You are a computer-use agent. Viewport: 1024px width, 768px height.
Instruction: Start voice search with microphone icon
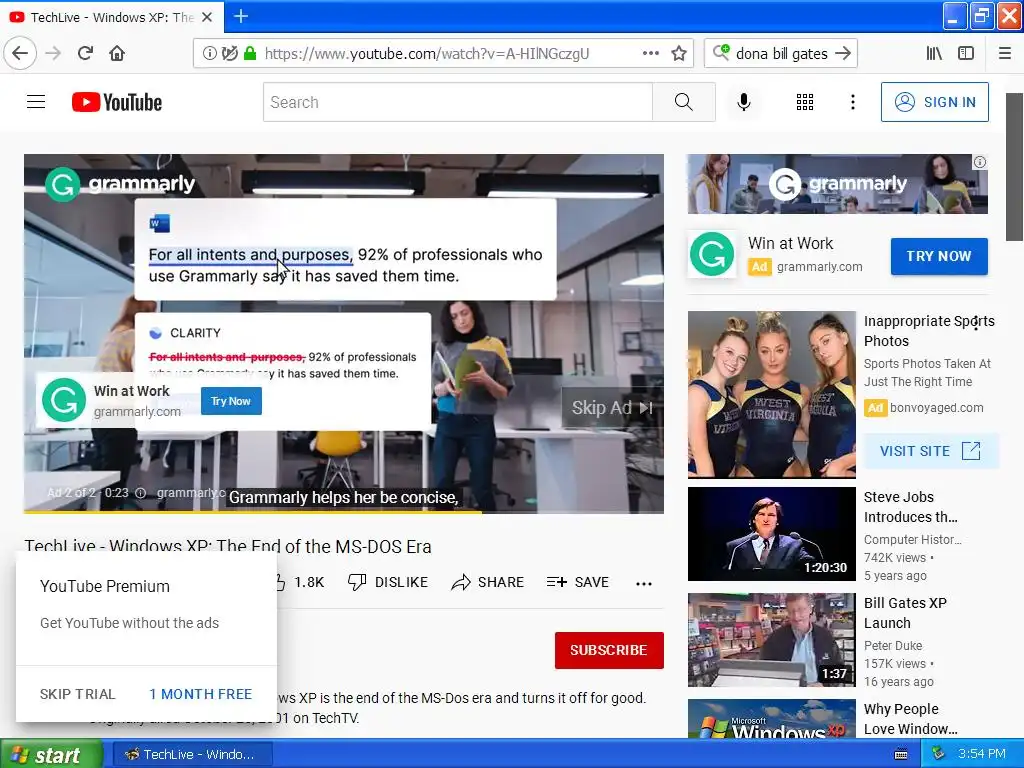tap(744, 102)
